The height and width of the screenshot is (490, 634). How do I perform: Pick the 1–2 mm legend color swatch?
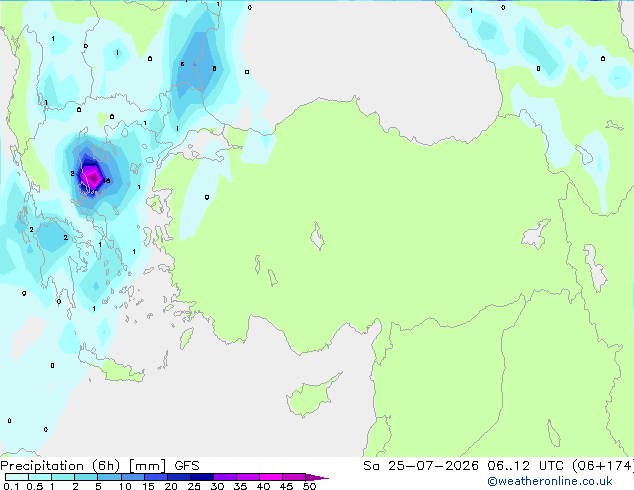[x=63, y=477]
